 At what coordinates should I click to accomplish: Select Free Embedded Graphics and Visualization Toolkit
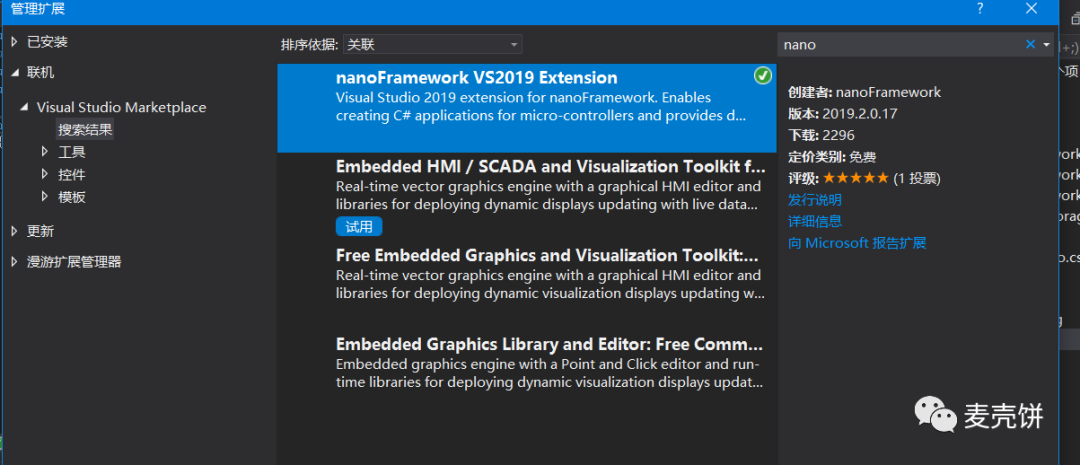click(527, 285)
